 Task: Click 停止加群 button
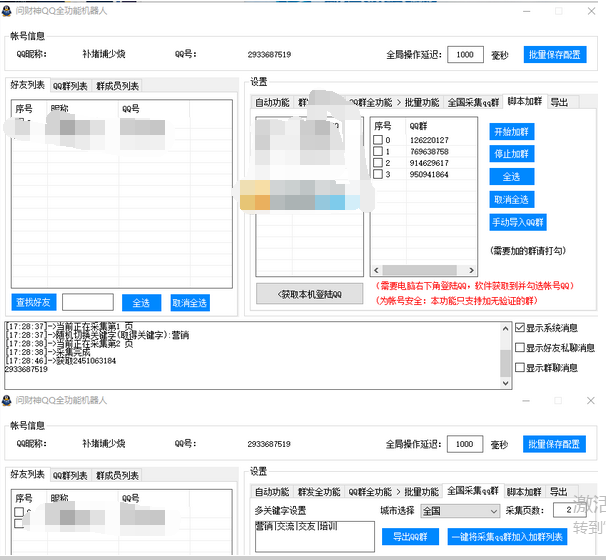(x=511, y=154)
